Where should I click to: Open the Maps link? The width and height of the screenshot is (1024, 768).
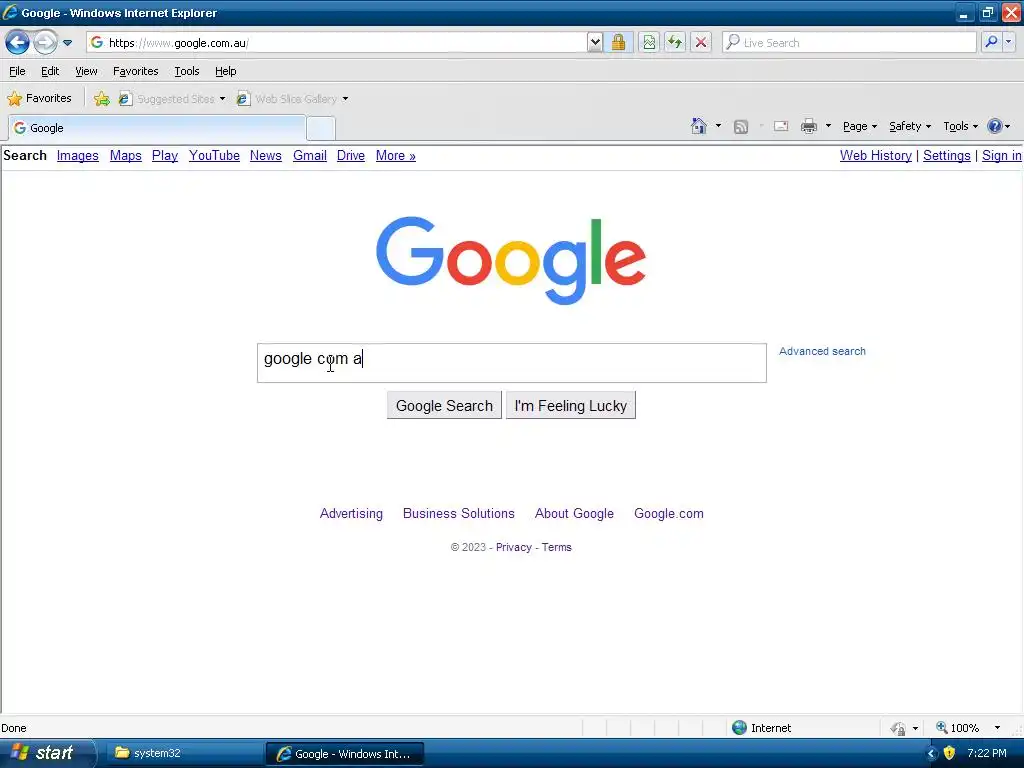pos(125,155)
